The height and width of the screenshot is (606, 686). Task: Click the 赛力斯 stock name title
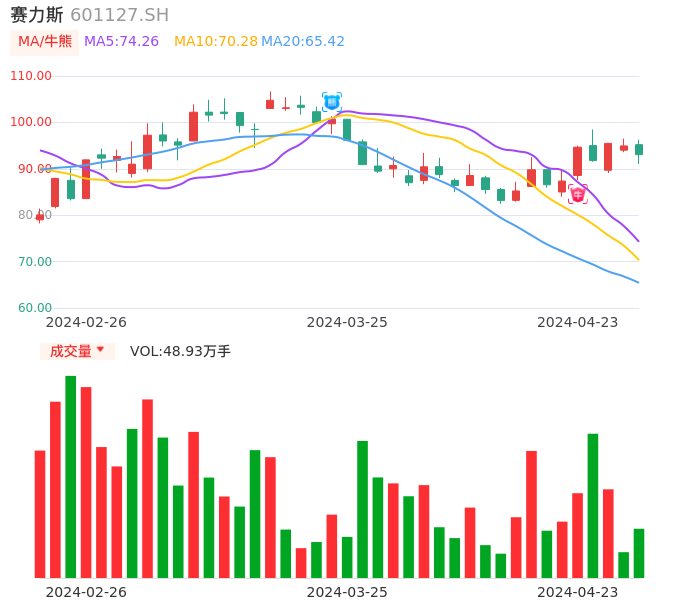[37, 15]
